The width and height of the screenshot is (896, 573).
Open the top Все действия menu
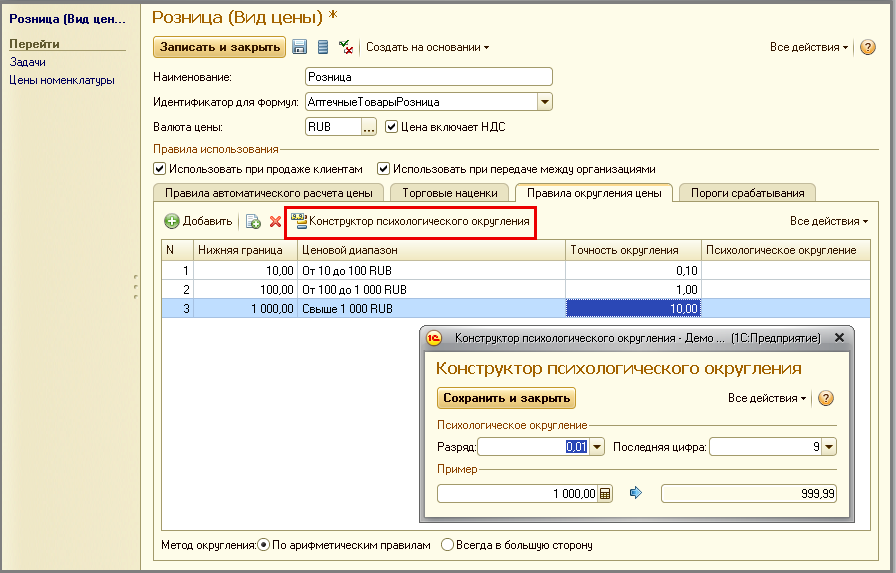[809, 47]
